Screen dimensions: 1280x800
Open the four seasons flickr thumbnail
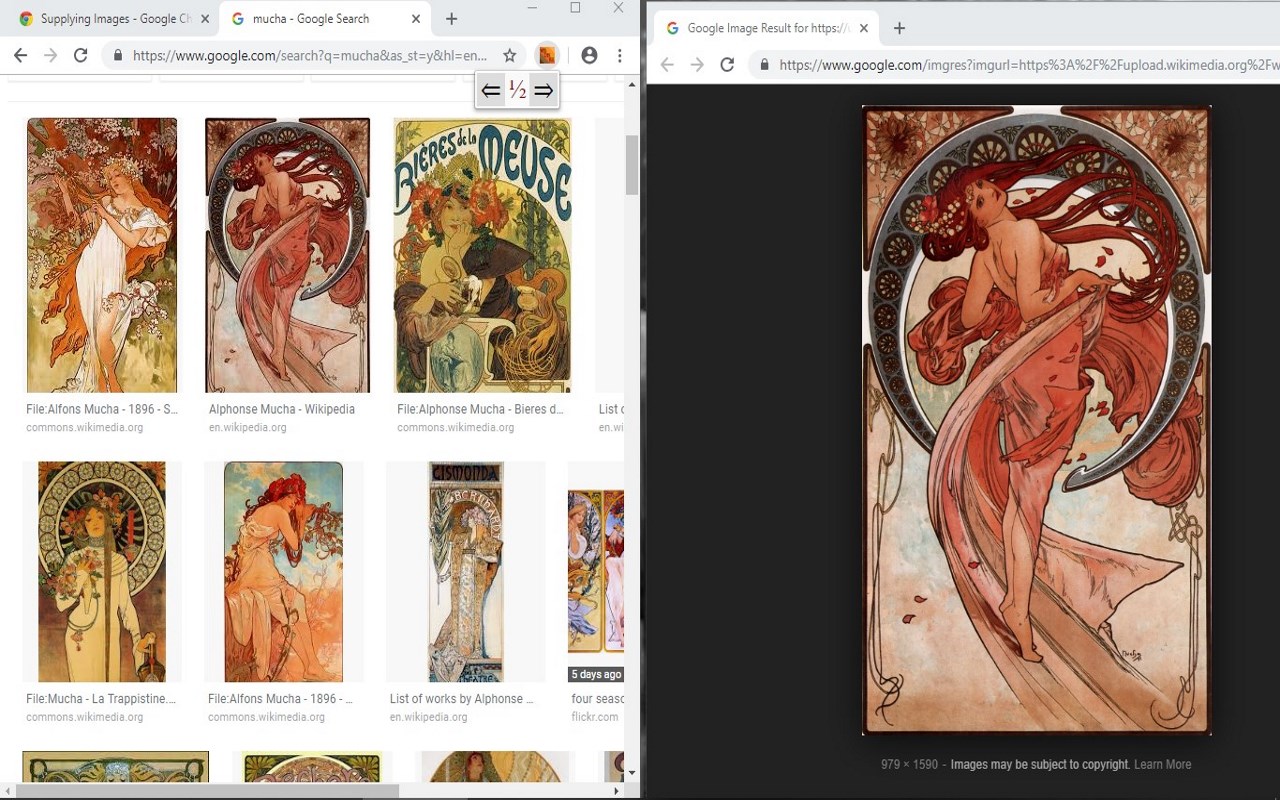(x=596, y=572)
